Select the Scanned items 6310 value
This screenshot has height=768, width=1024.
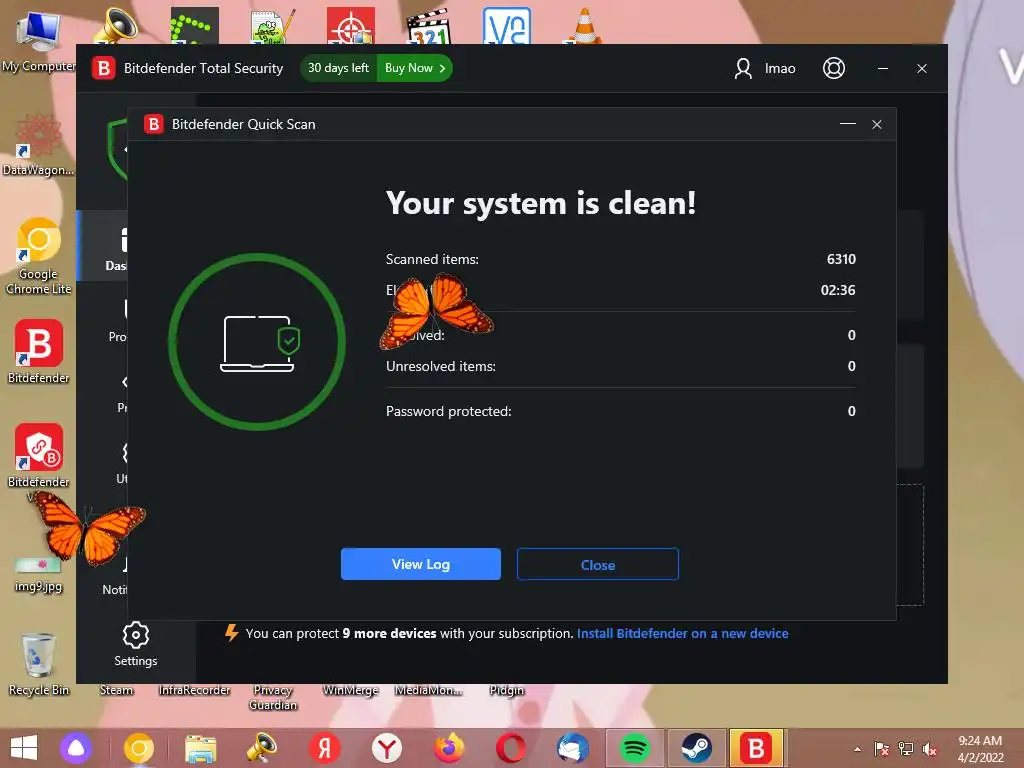click(841, 259)
